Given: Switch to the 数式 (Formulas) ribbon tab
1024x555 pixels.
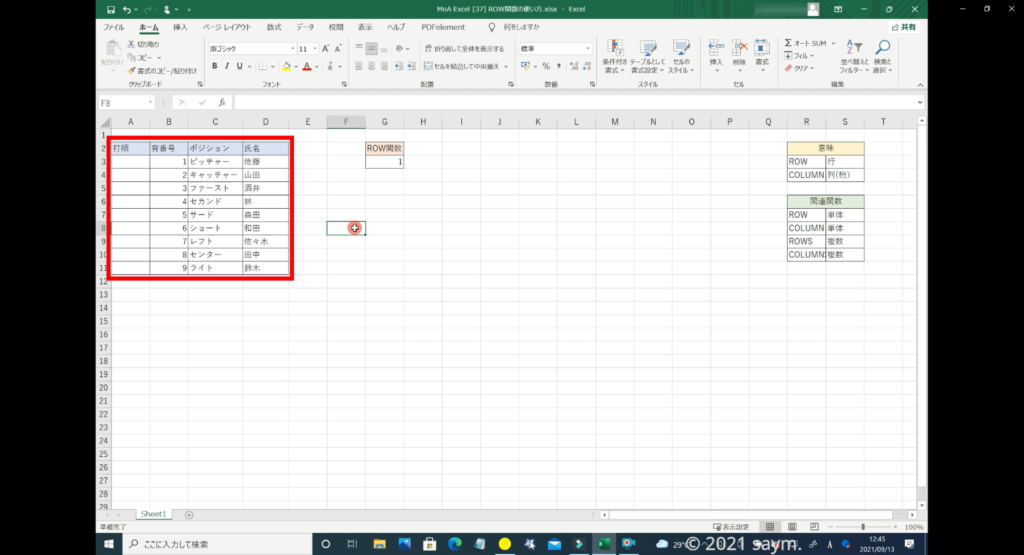Looking at the screenshot, I should coord(274,27).
